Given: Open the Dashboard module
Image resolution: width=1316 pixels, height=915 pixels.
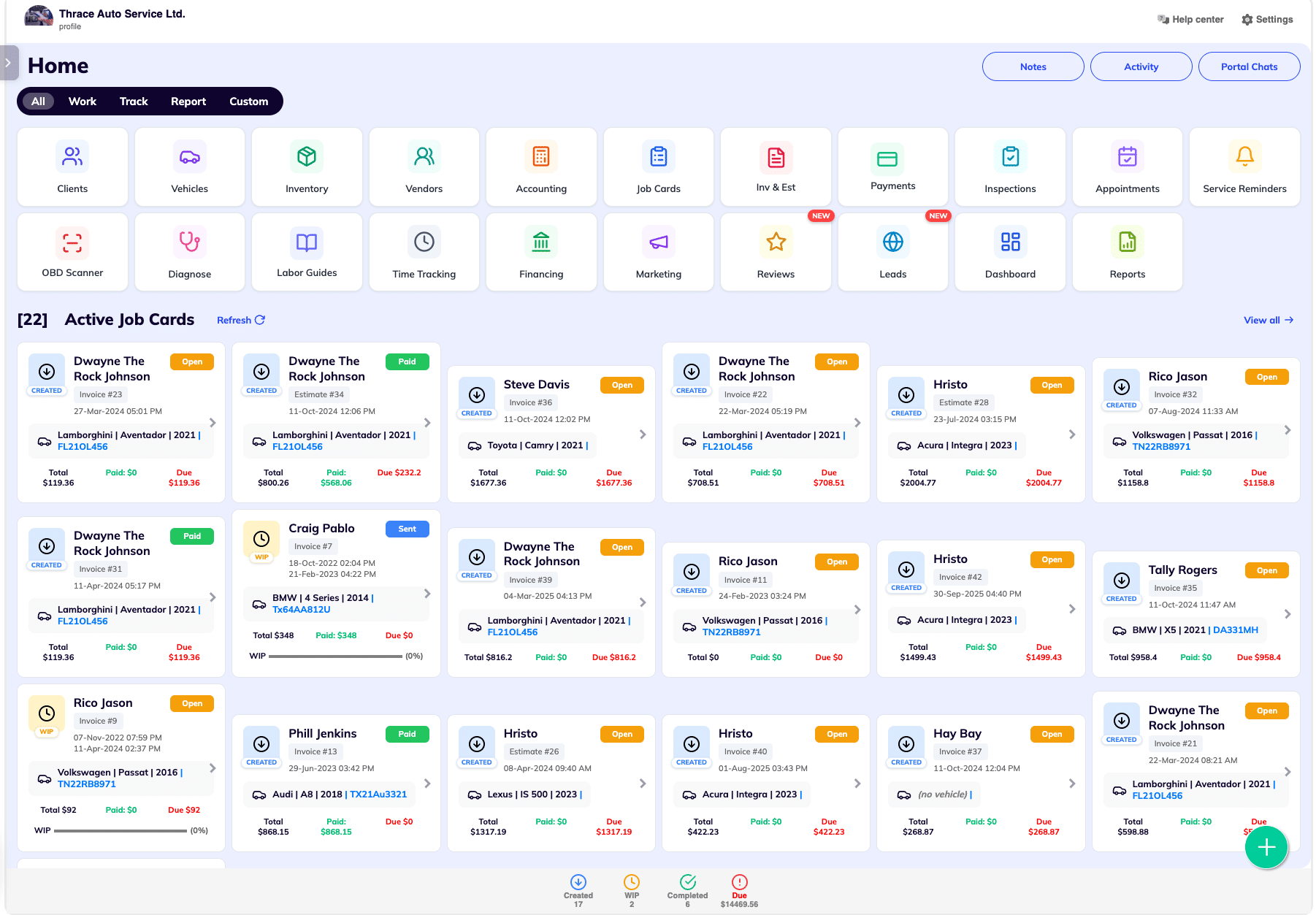Looking at the screenshot, I should click(x=1010, y=252).
